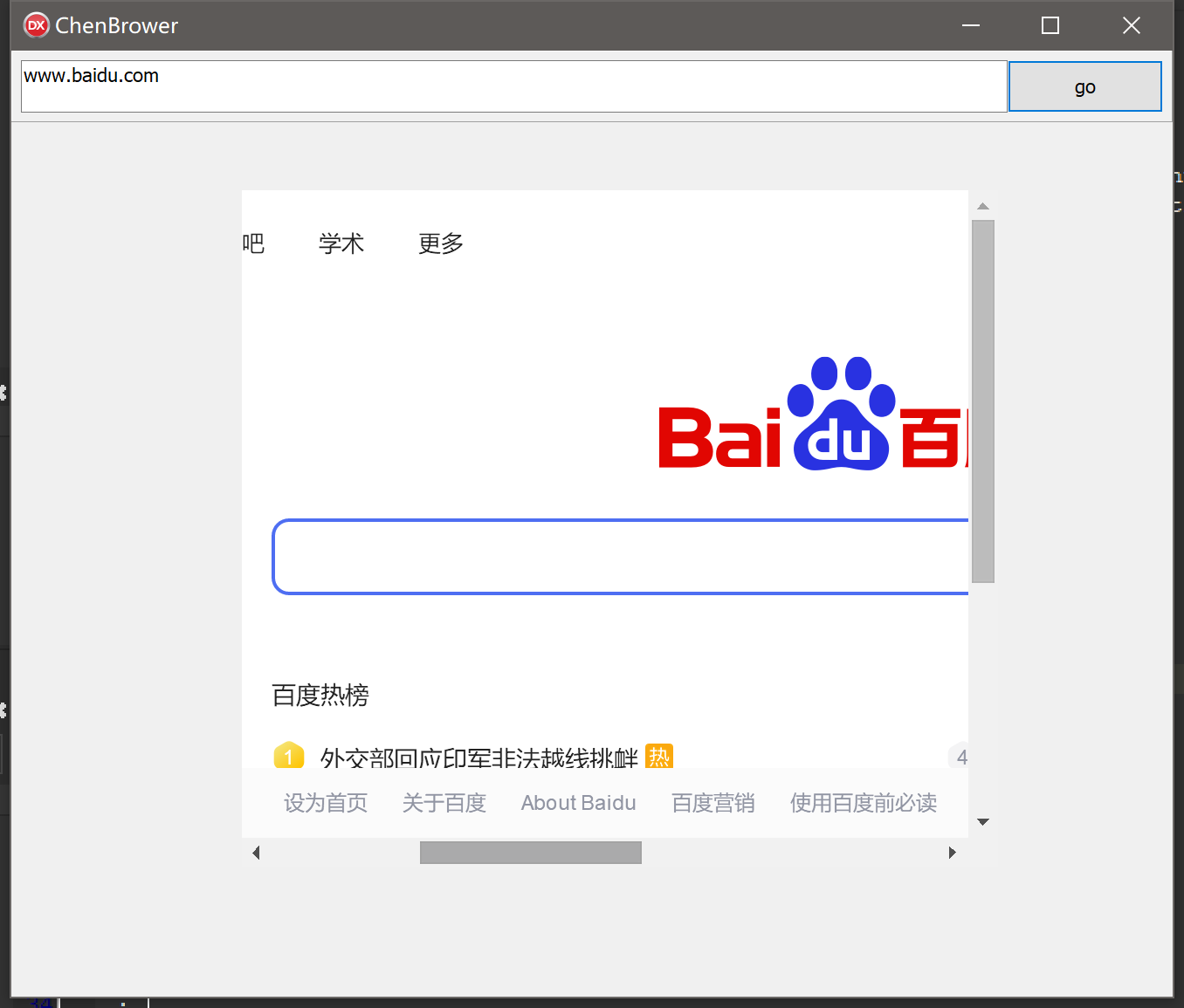Maximize the ChenBrower window
This screenshot has height=1008, width=1184.
[1050, 25]
